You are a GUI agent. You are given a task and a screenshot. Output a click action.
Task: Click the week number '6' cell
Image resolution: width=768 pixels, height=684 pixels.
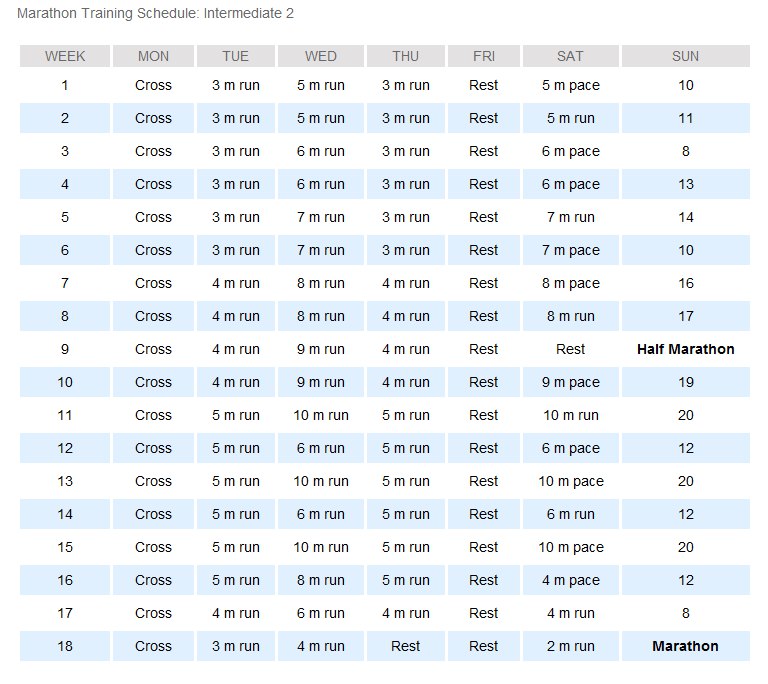(65, 250)
